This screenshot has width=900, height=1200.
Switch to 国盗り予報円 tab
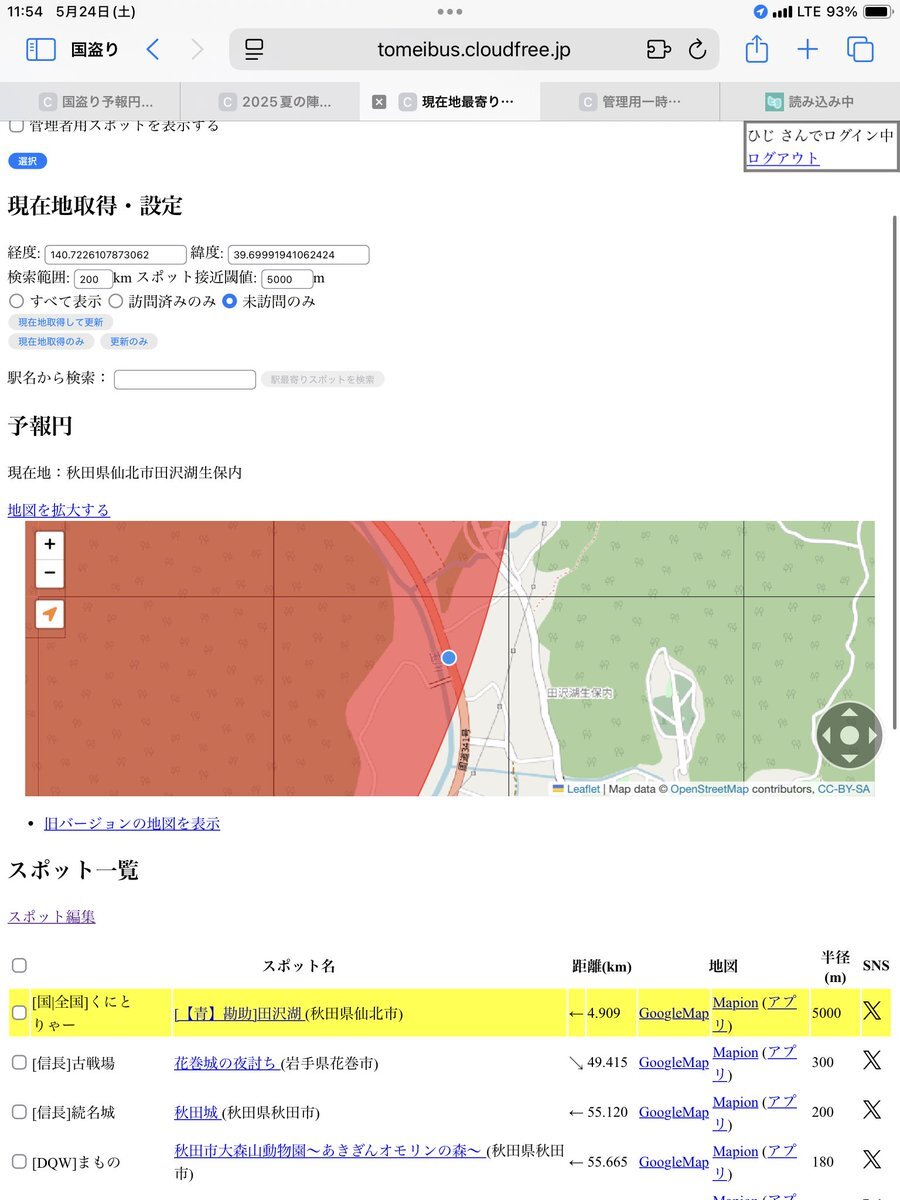[x=90, y=101]
